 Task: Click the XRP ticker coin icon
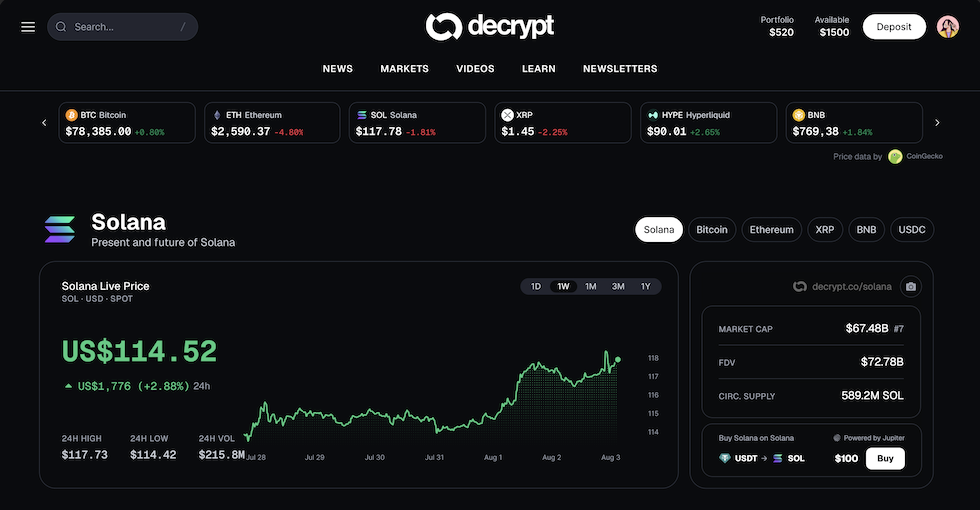(x=508, y=115)
